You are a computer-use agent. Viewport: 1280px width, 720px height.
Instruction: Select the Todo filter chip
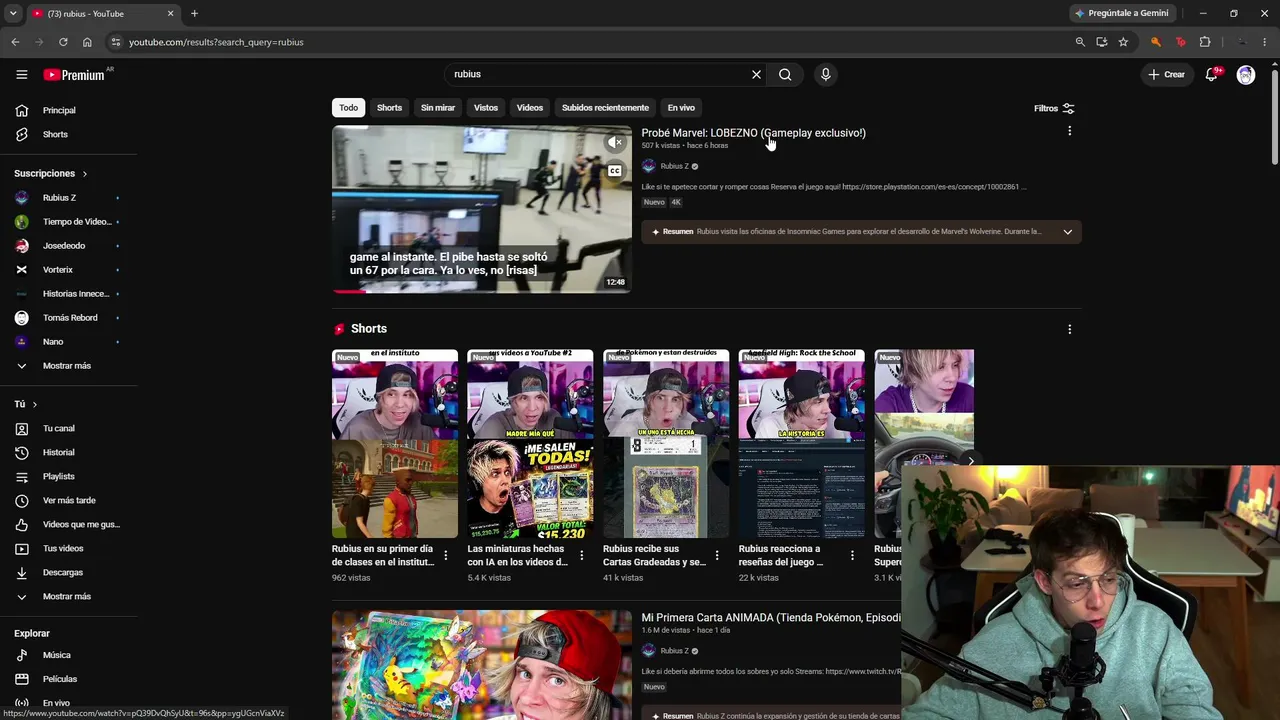[x=348, y=108]
